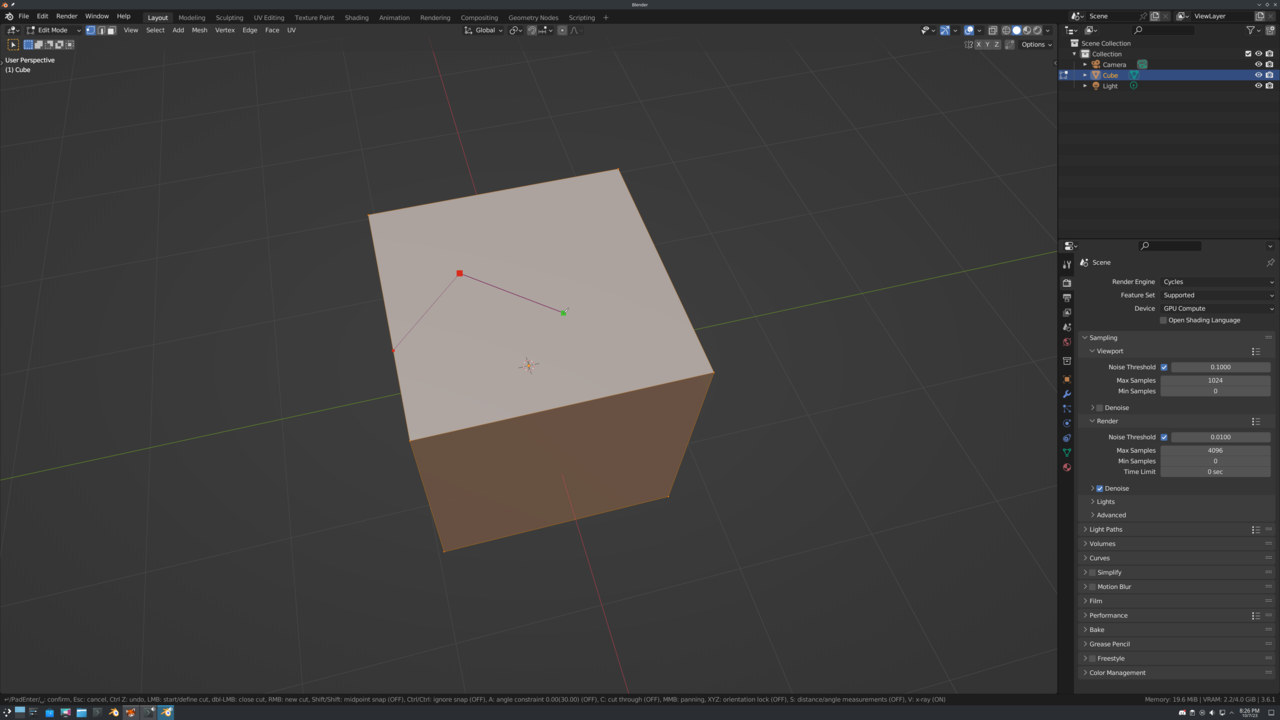The height and width of the screenshot is (720, 1280).
Task: Open the Object Data properties tab icon
Action: click(1067, 453)
